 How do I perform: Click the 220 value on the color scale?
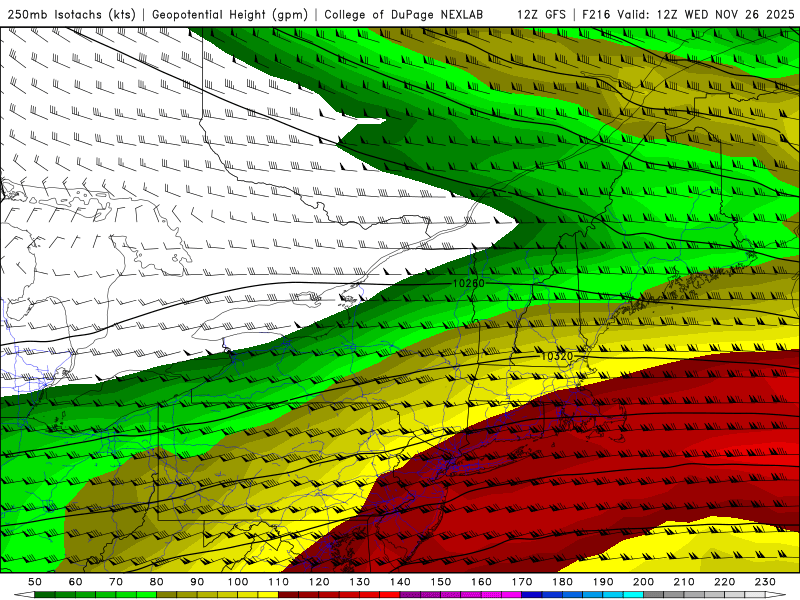point(724,582)
